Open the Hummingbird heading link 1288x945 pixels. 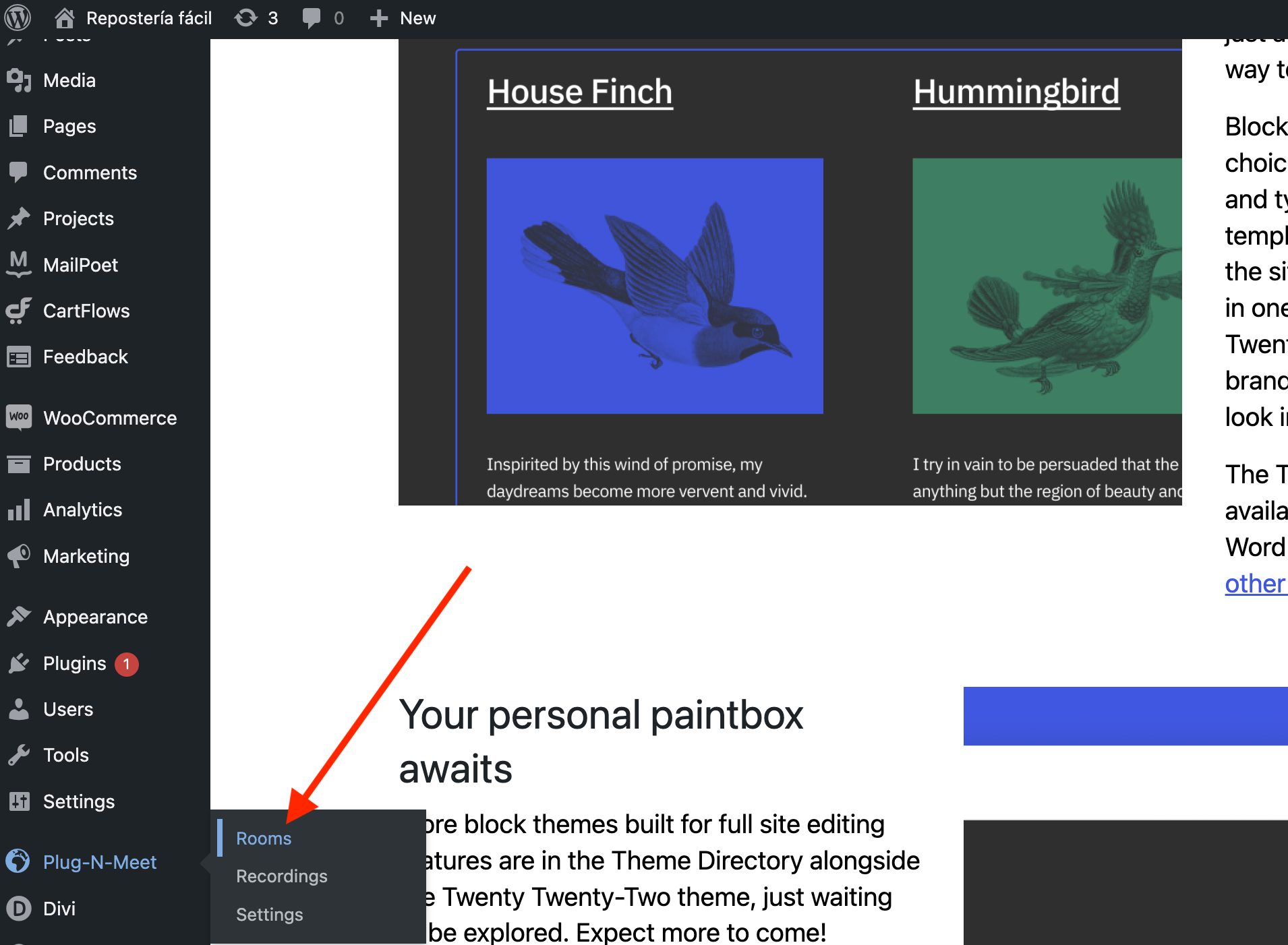[x=1016, y=92]
